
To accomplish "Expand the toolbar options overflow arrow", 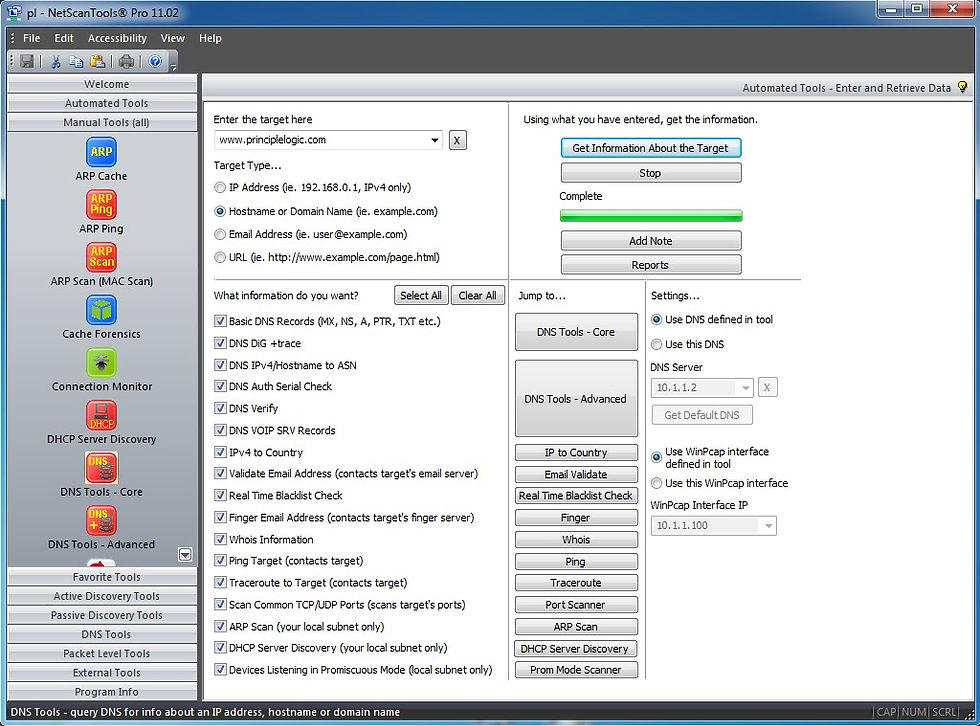I will pos(173,67).
